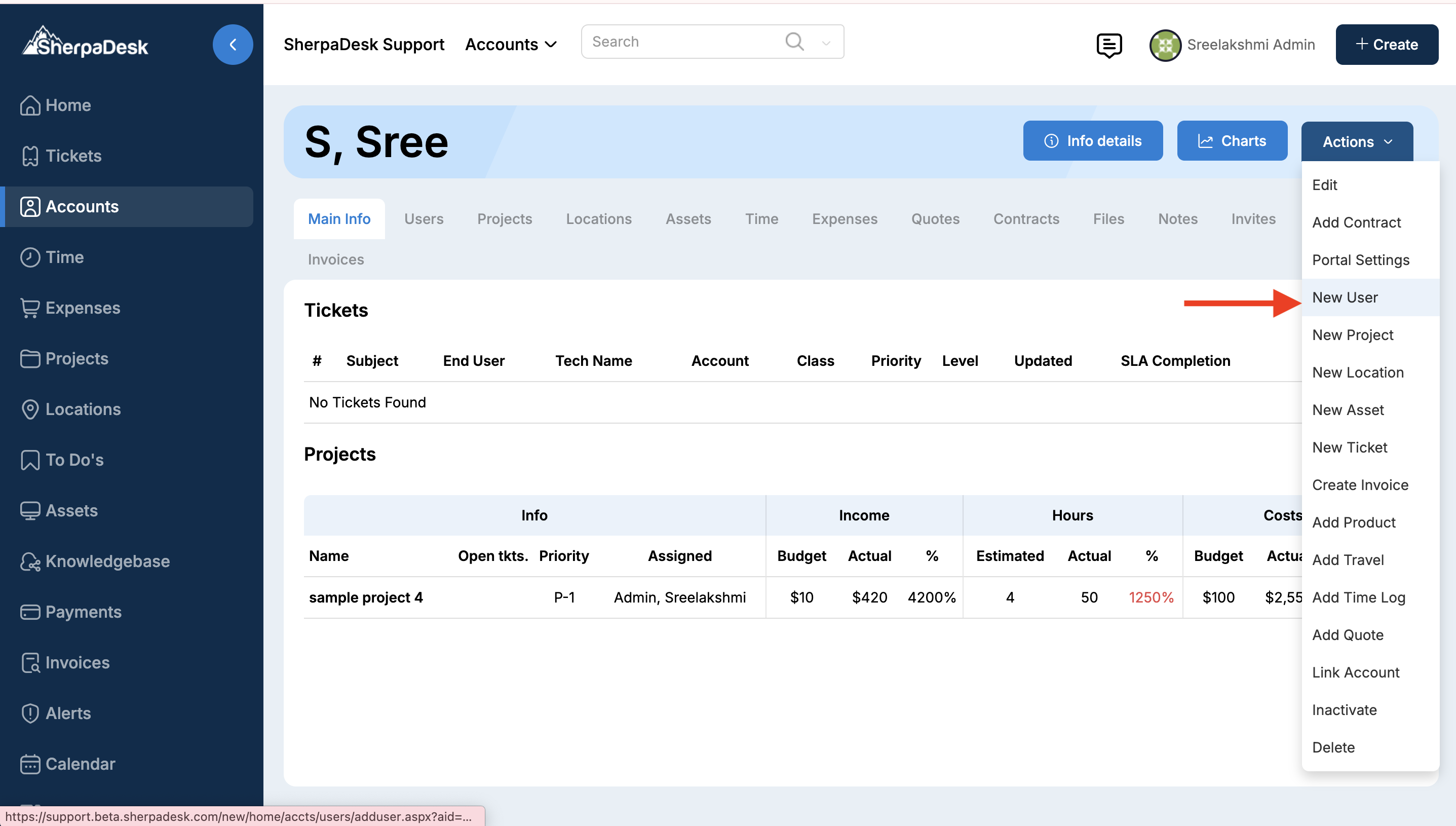Click the Home icon in sidebar
1456x826 pixels.
(29, 105)
